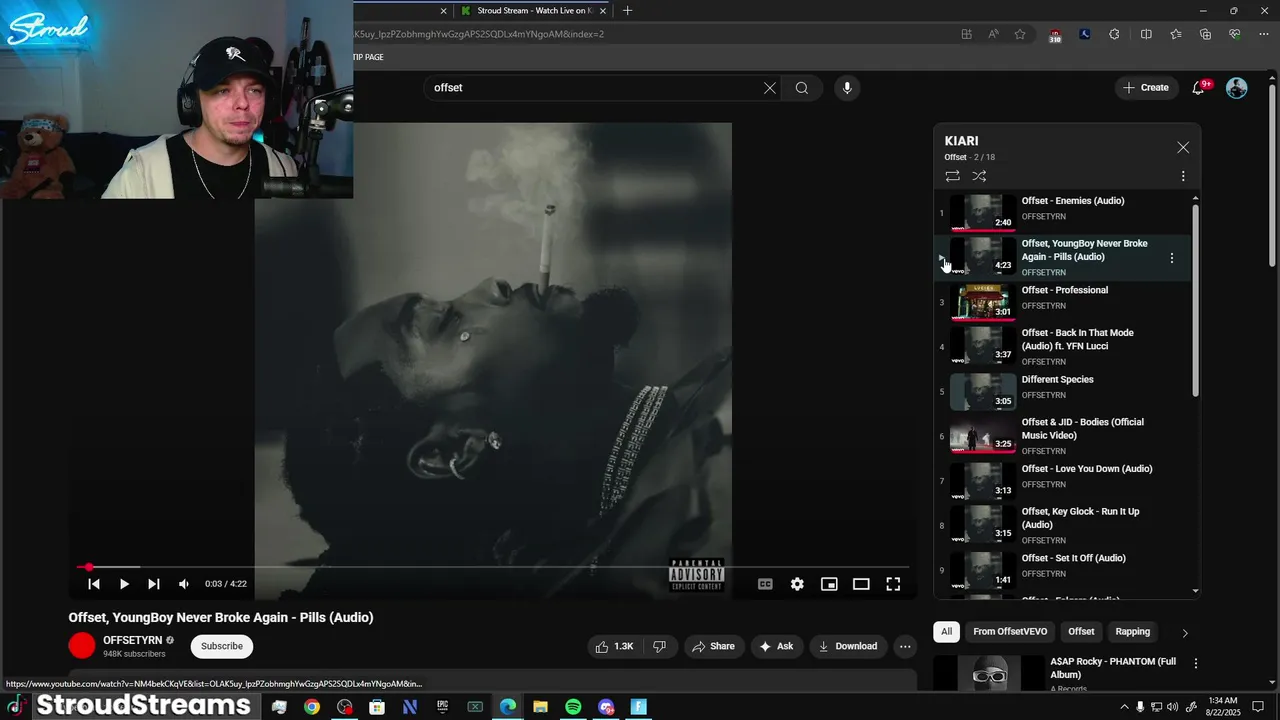Play Different Species from the playlist
This screenshot has width=1280, height=720.
(1064, 391)
